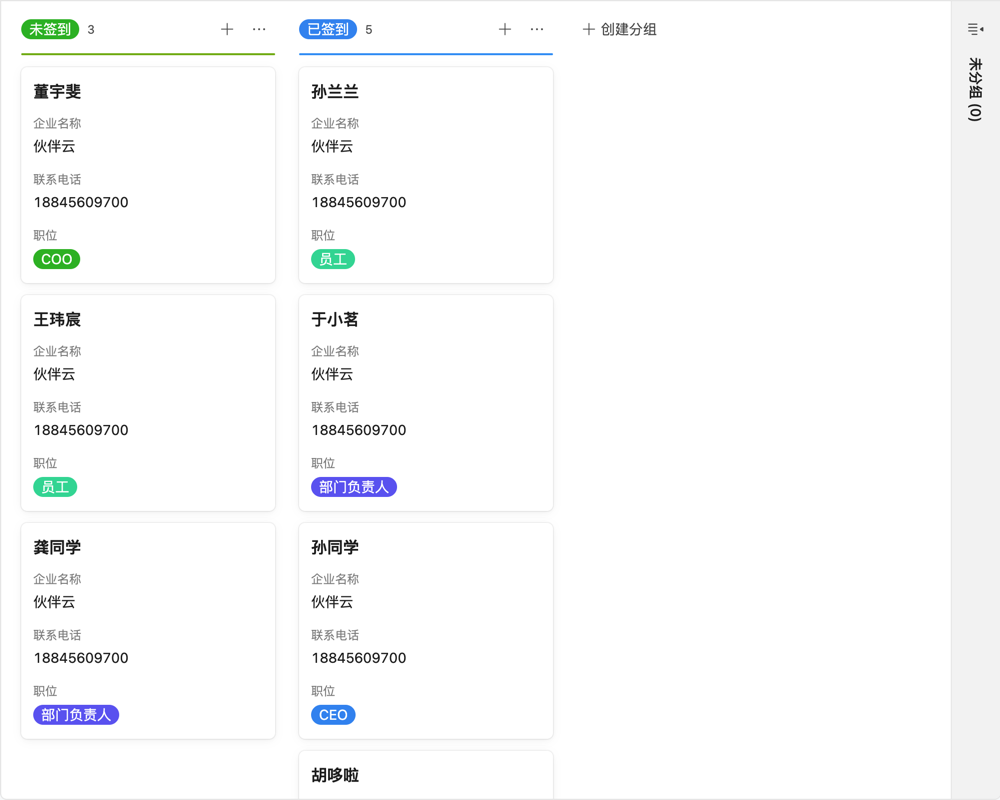The height and width of the screenshot is (800, 1000).
Task: Open the 已签到 column more options menu
Action: pos(538,29)
